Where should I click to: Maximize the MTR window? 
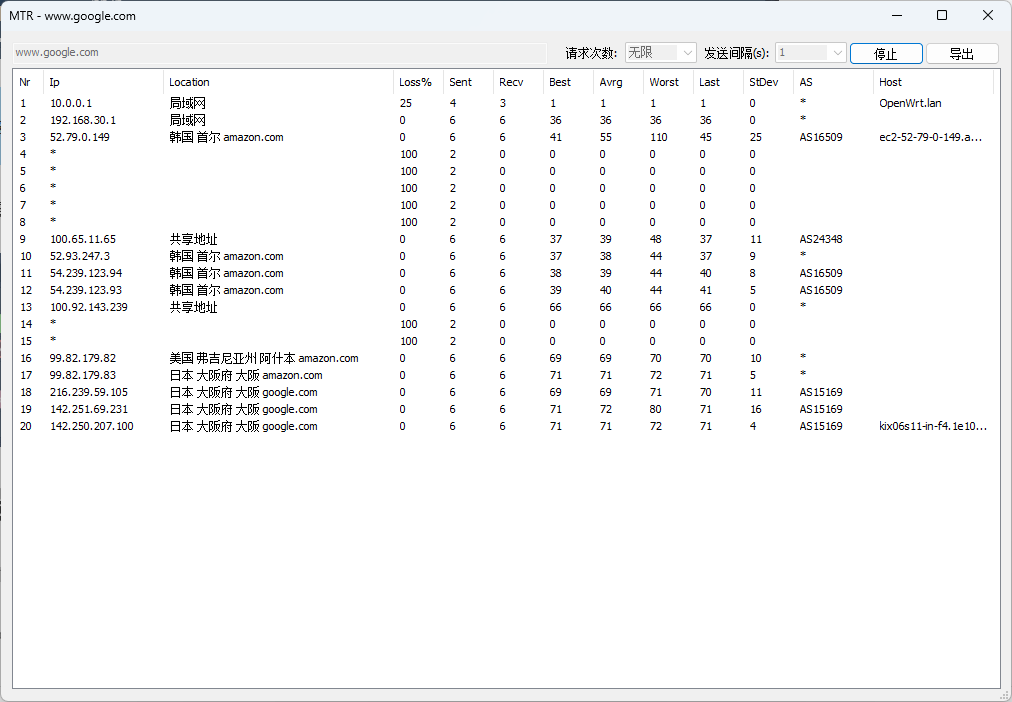[x=942, y=15]
